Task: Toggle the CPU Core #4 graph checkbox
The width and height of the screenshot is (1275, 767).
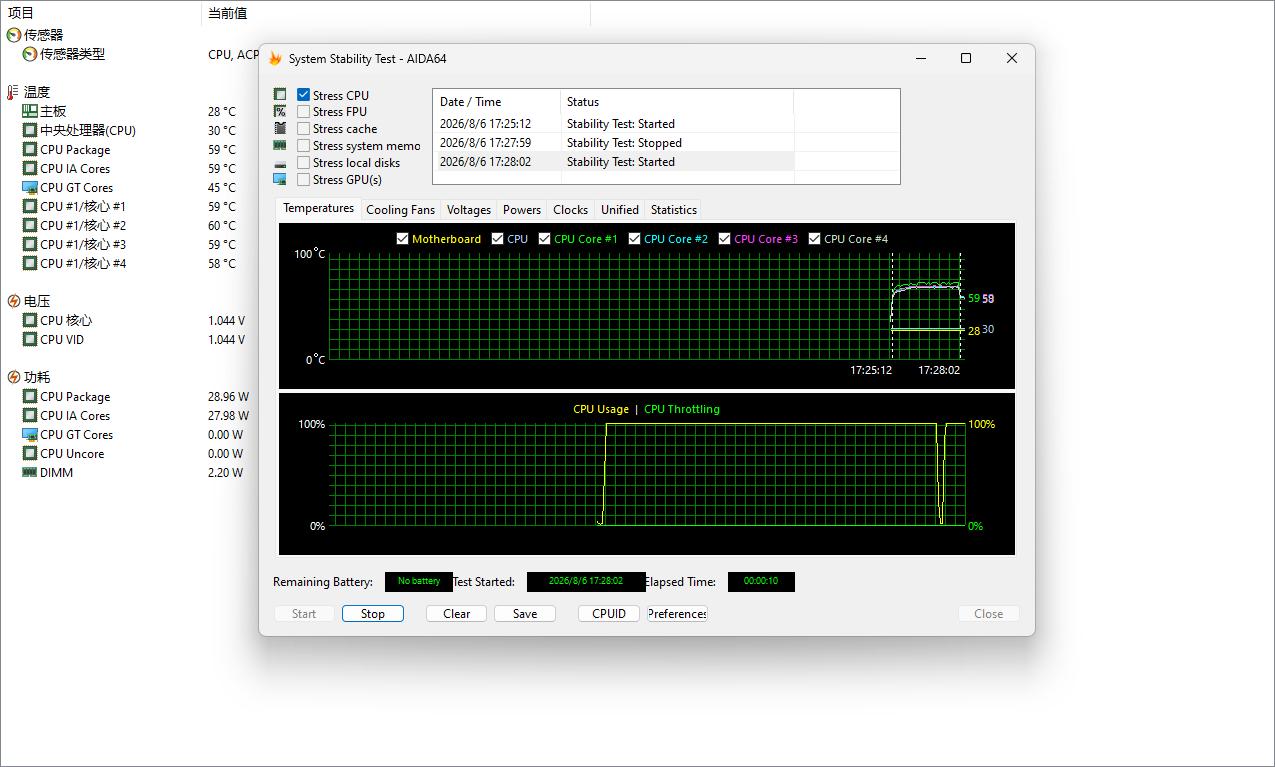Action: [814, 239]
